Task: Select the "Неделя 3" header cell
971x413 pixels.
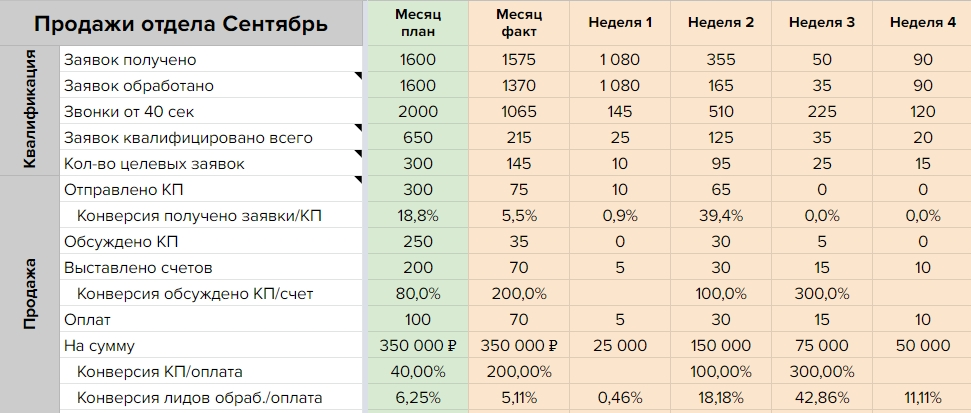Action: [x=821, y=23]
